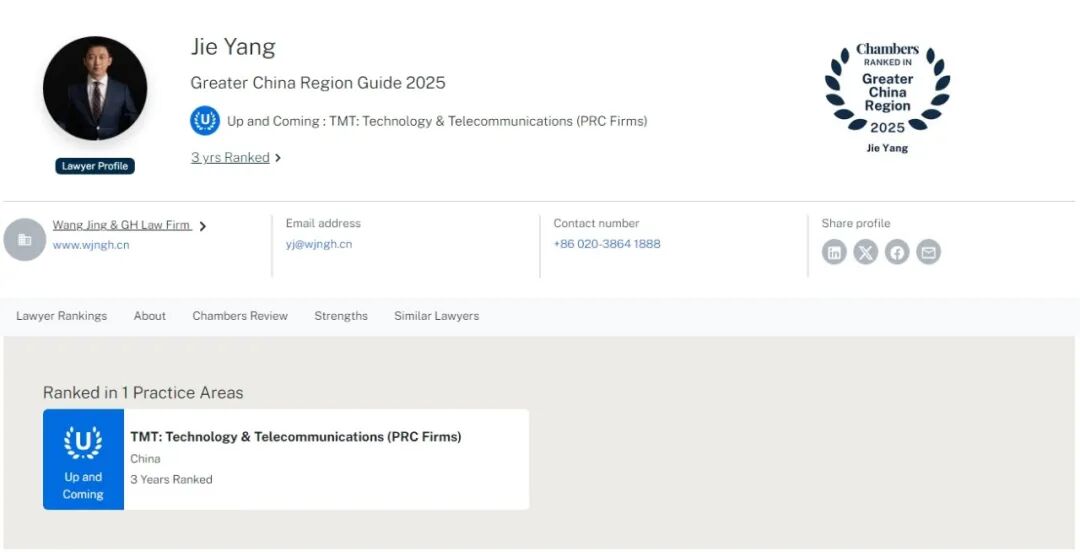Share profile on LinkedIn
The width and height of the screenshot is (1080, 552).
(x=834, y=252)
